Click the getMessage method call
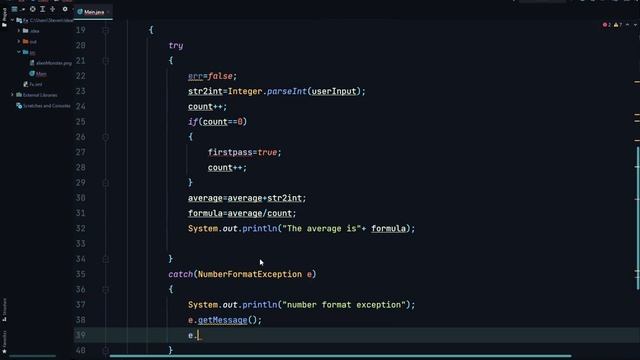This screenshot has width=640, height=360. point(222,320)
